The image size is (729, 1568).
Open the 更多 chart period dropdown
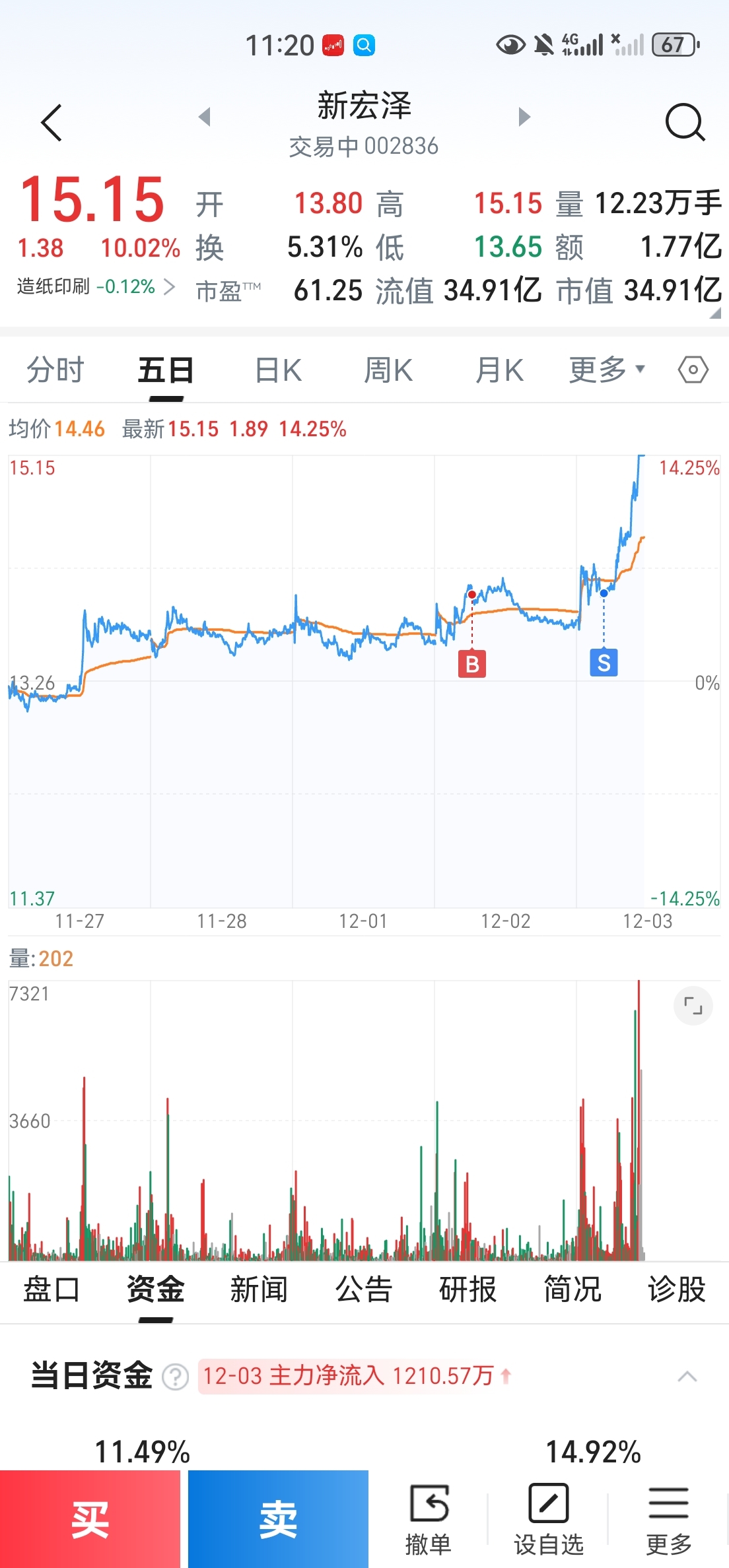click(x=606, y=370)
